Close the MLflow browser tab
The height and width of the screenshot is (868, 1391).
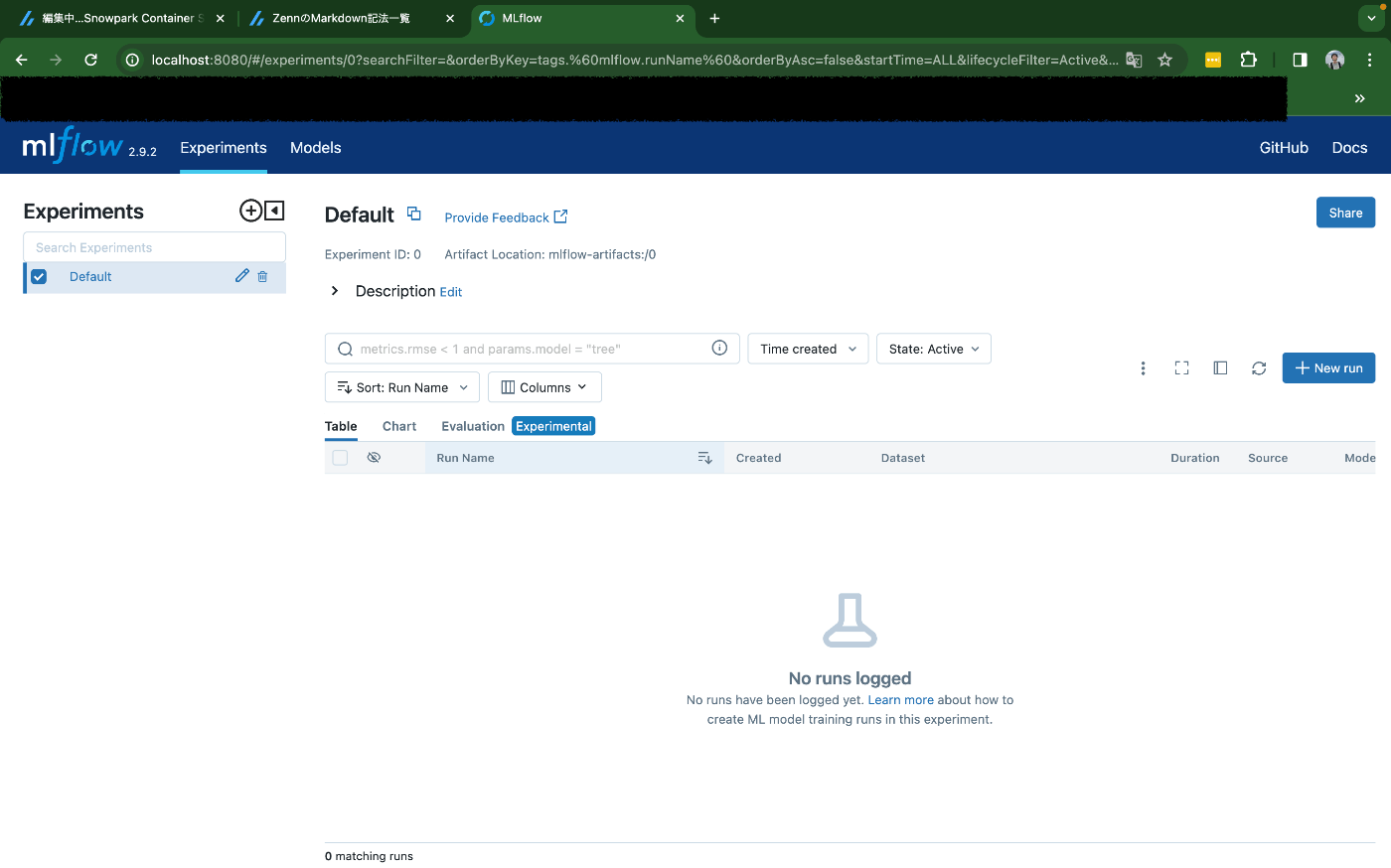680,18
